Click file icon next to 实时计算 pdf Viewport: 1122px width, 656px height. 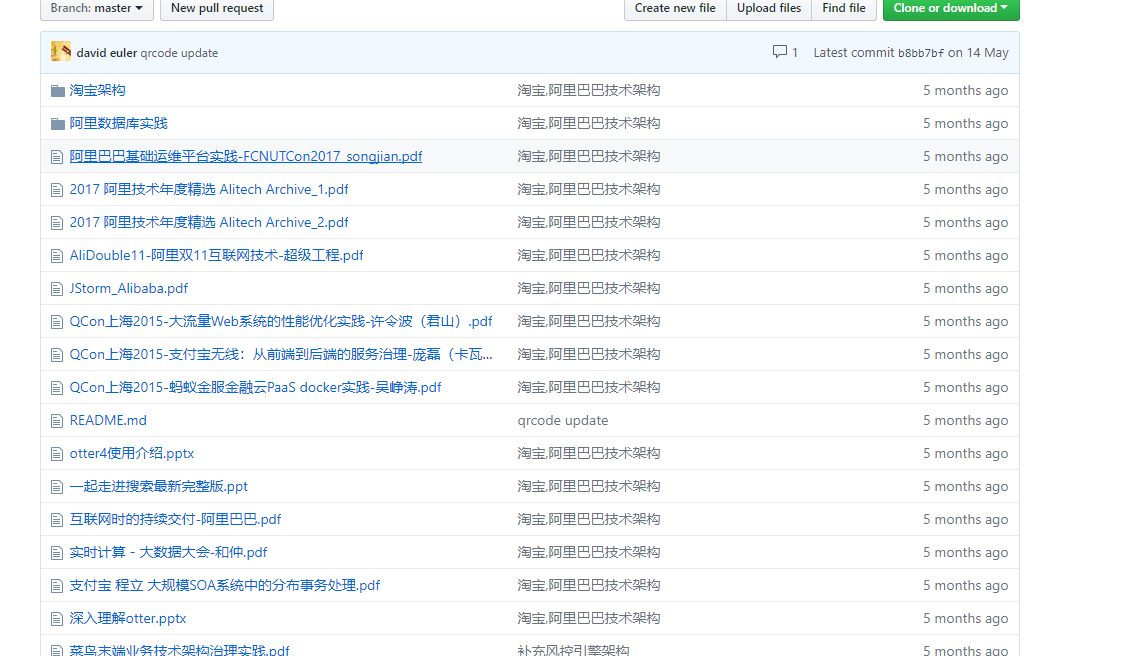57,552
